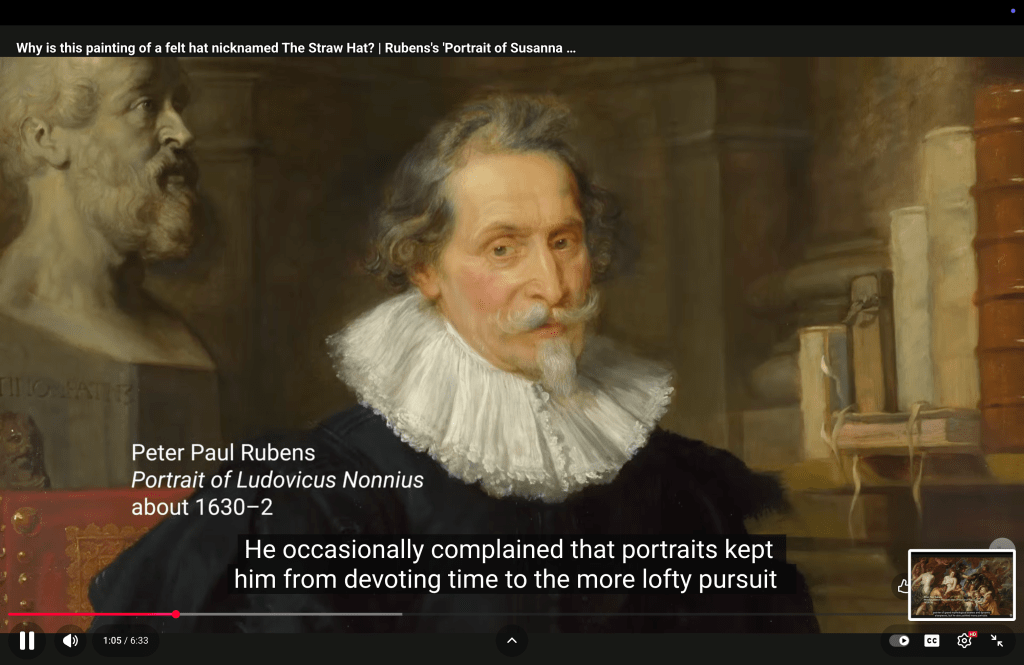The width and height of the screenshot is (1024, 665).
Task: Turn off closed captions with the CC button
Action: click(932, 640)
